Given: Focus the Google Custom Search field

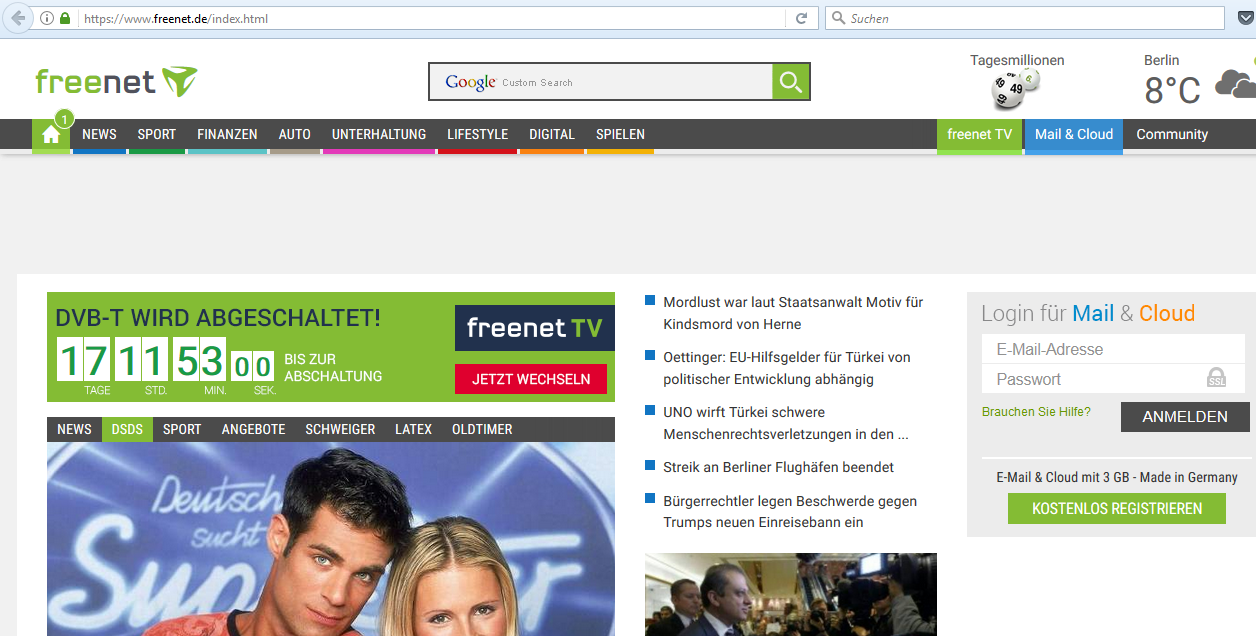Looking at the screenshot, I should (600, 82).
